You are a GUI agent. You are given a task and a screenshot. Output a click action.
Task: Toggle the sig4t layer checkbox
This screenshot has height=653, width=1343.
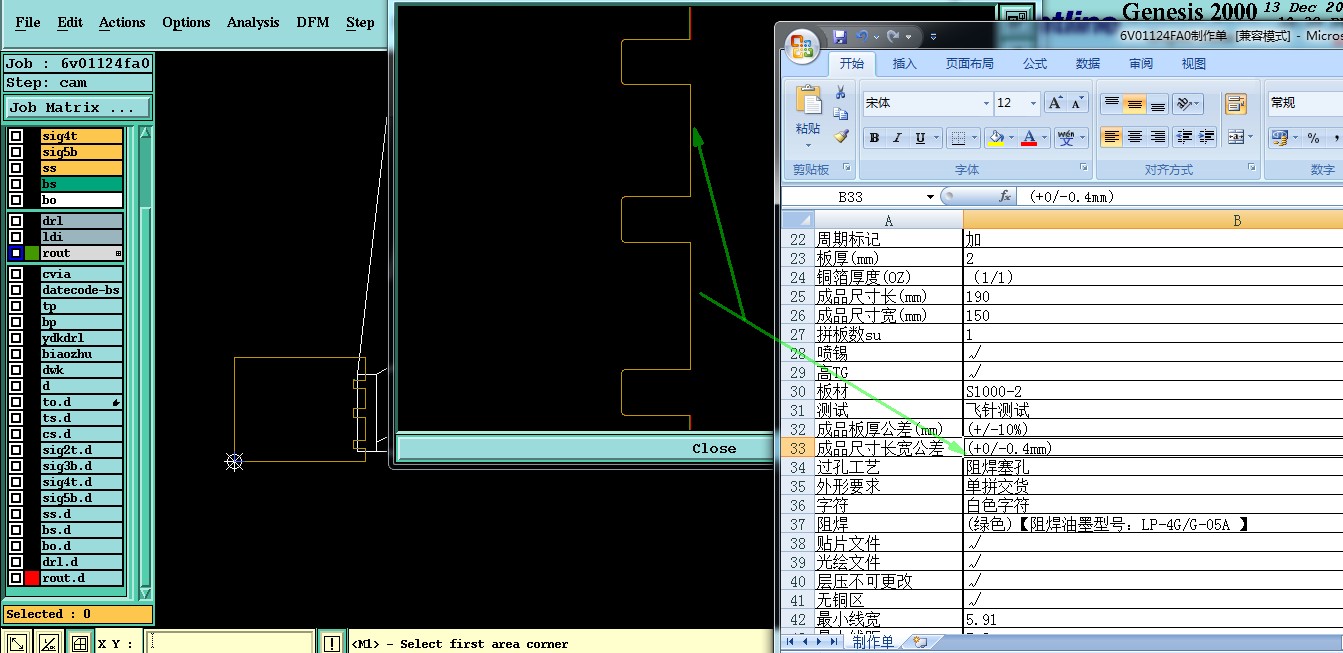(16, 136)
